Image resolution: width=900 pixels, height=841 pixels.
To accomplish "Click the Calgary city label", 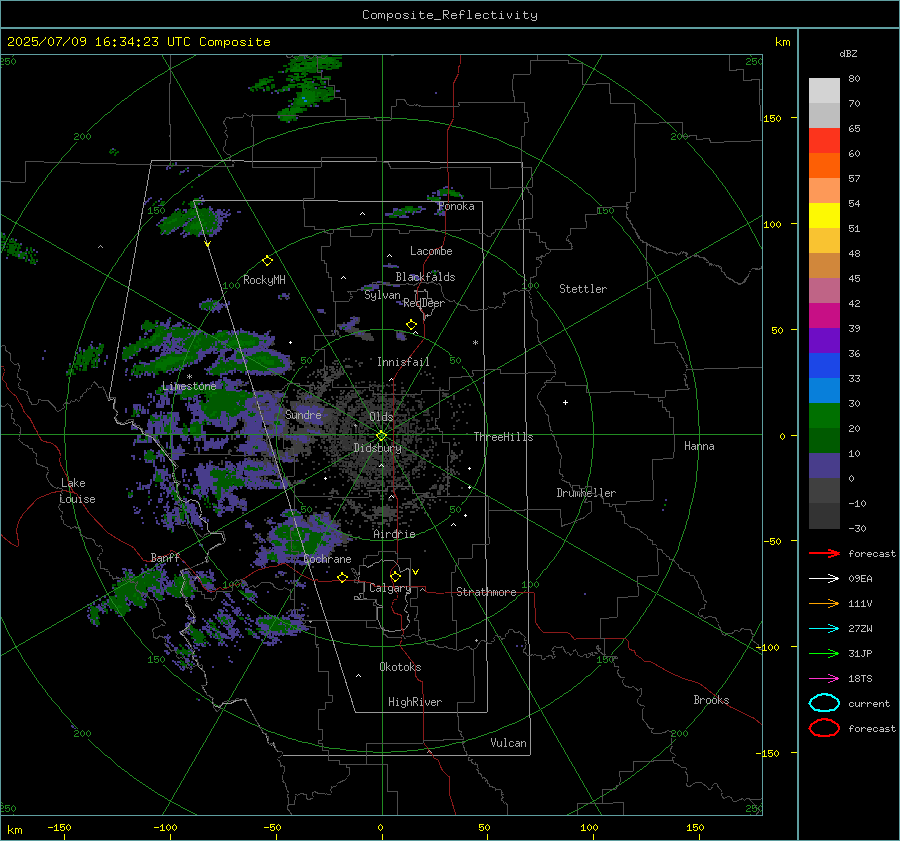I will click(x=390, y=588).
